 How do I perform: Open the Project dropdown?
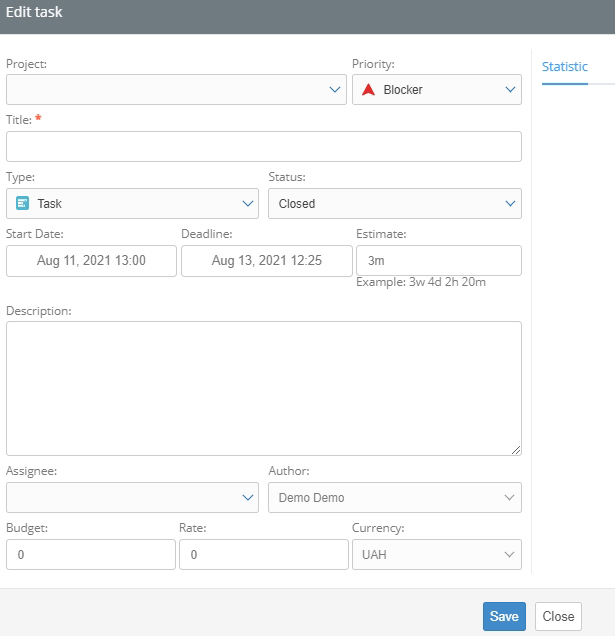click(x=176, y=89)
